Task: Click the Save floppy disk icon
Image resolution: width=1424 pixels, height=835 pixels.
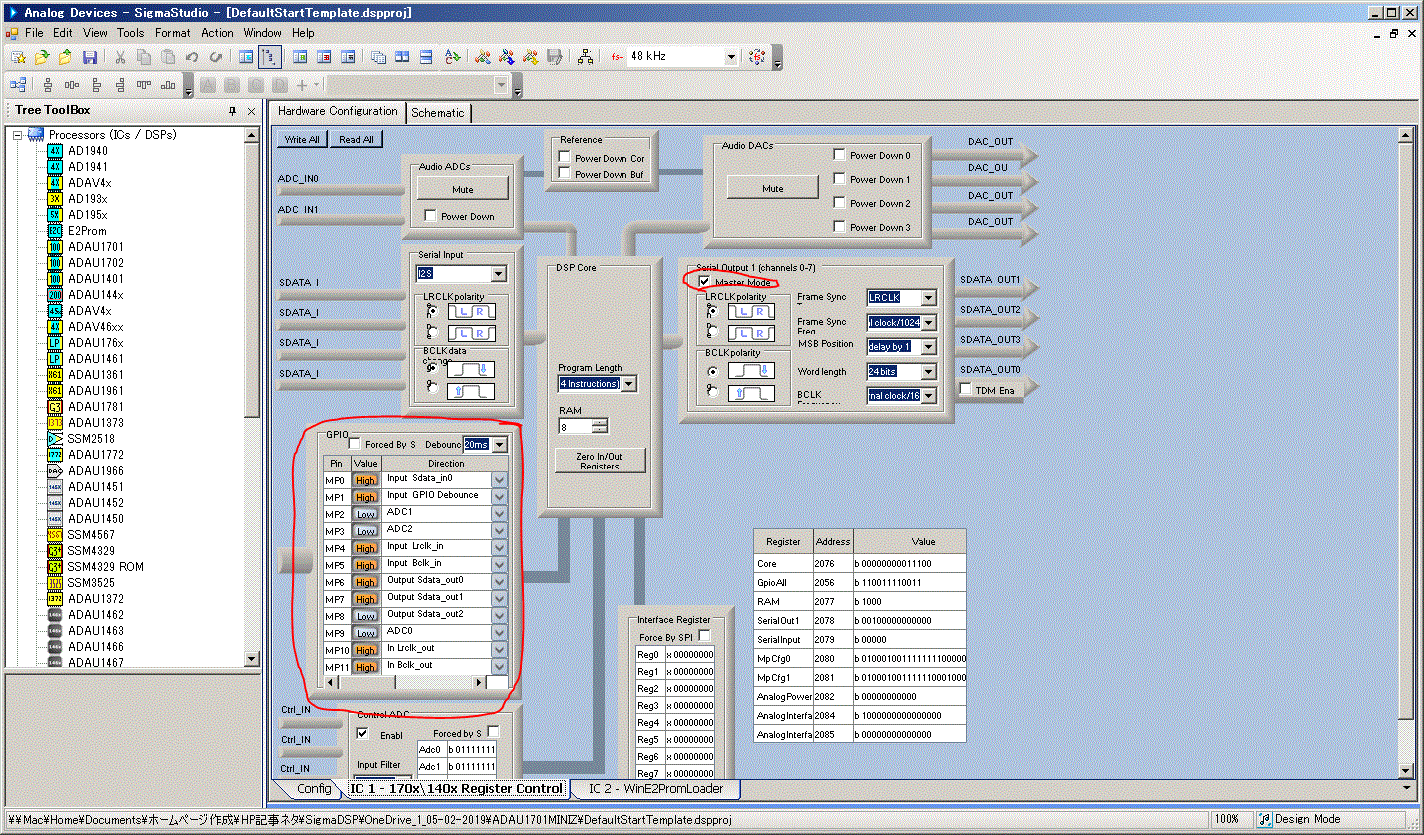Action: pyautogui.click(x=90, y=57)
